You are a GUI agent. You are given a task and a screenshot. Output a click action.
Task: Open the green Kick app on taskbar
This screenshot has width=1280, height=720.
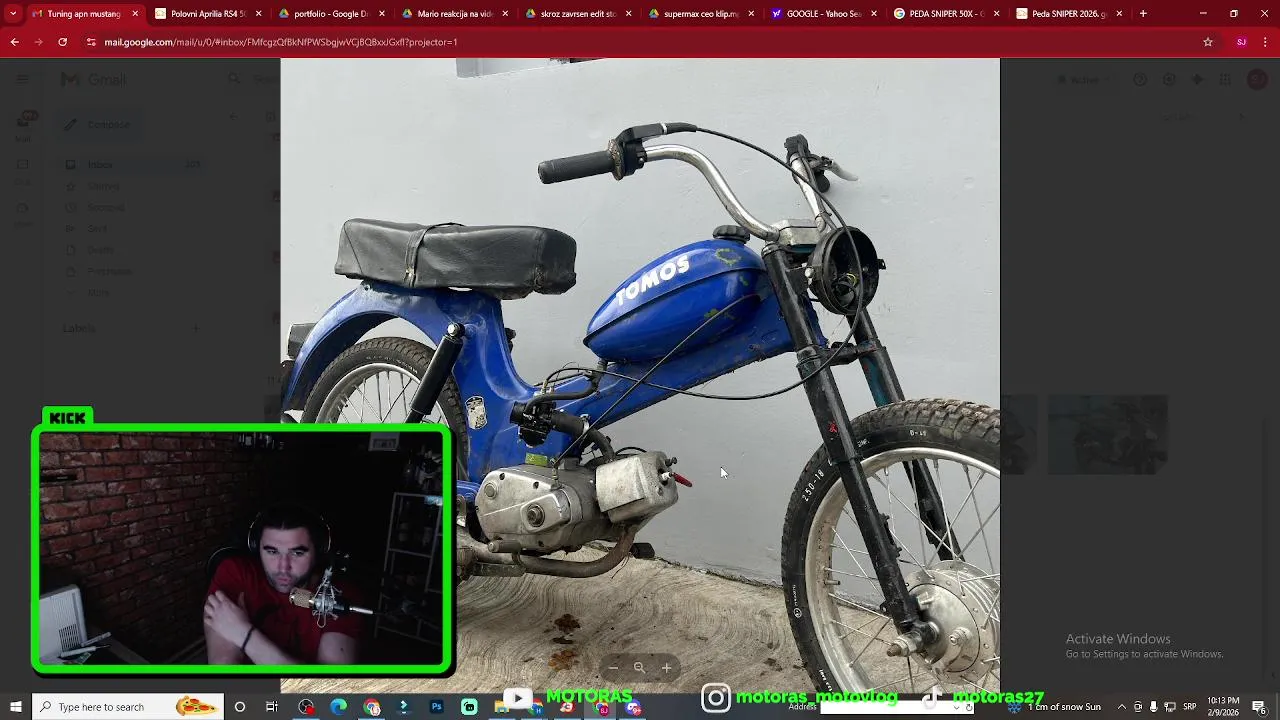[x=469, y=707]
